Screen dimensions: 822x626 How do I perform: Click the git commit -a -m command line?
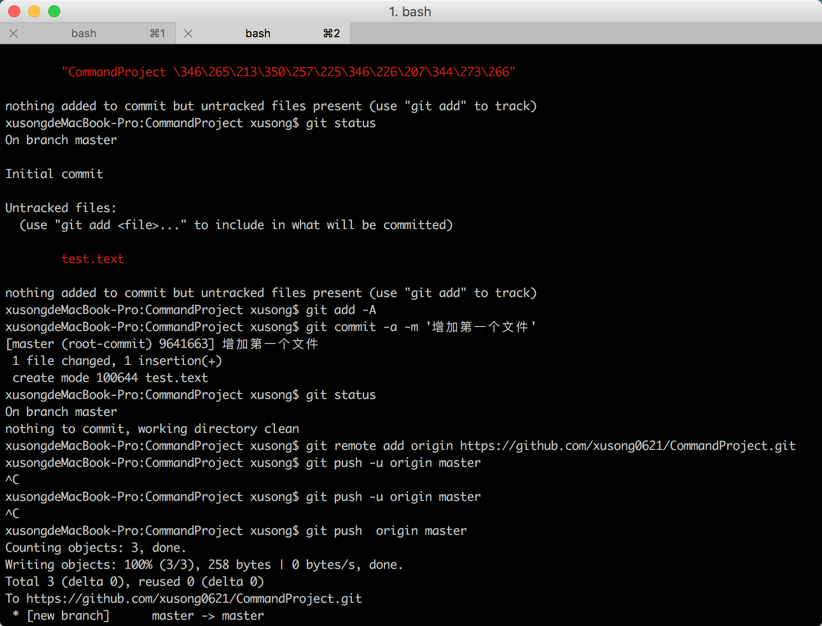click(271, 327)
